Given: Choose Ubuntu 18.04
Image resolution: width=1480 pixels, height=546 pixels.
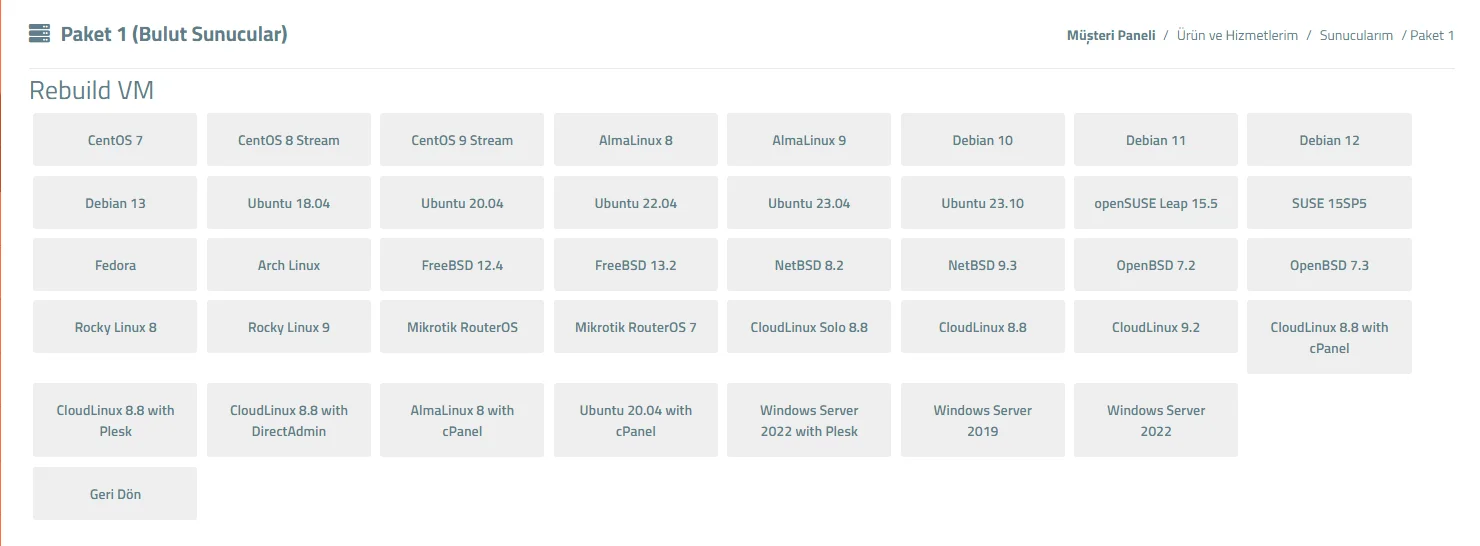Looking at the screenshot, I should (289, 203).
